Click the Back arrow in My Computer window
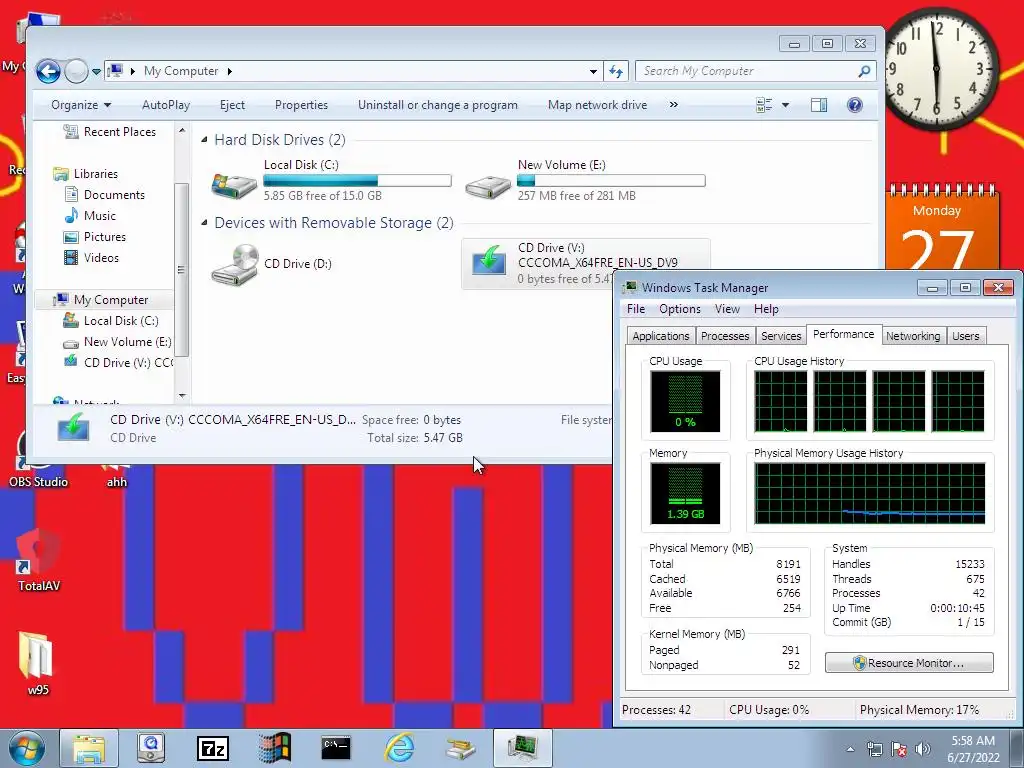 coord(48,71)
